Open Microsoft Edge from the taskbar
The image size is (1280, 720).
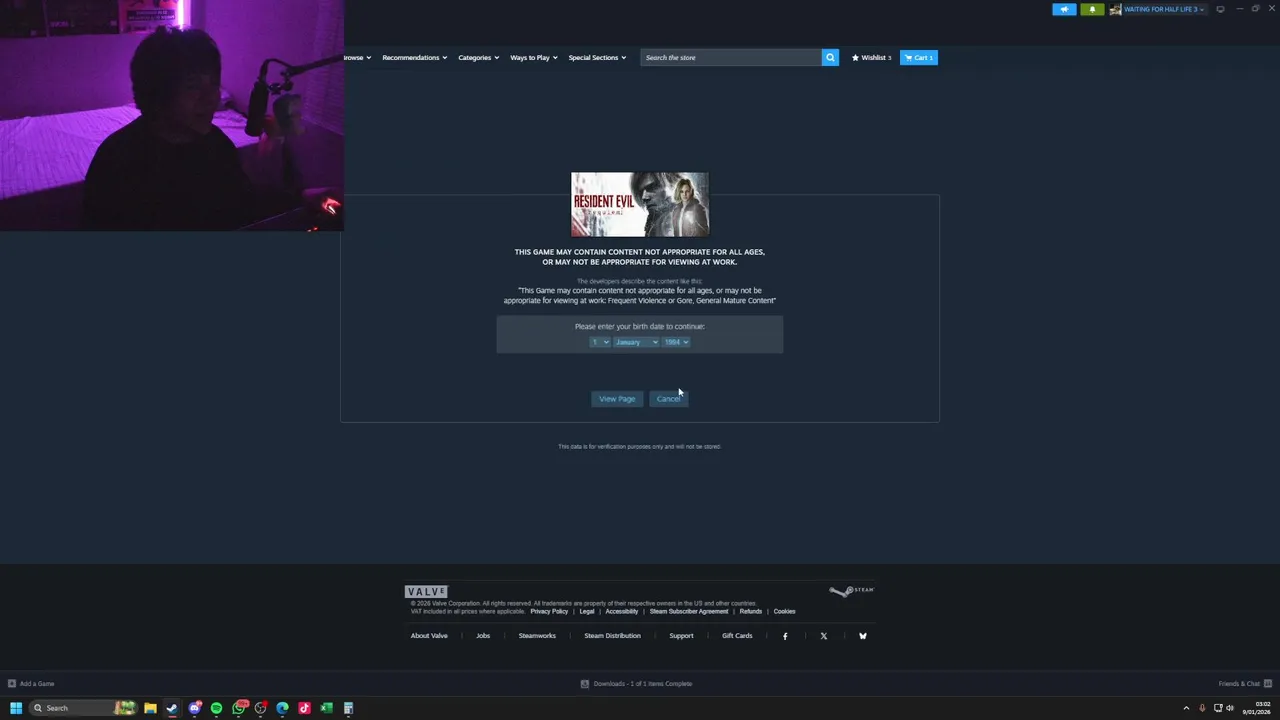(x=282, y=708)
